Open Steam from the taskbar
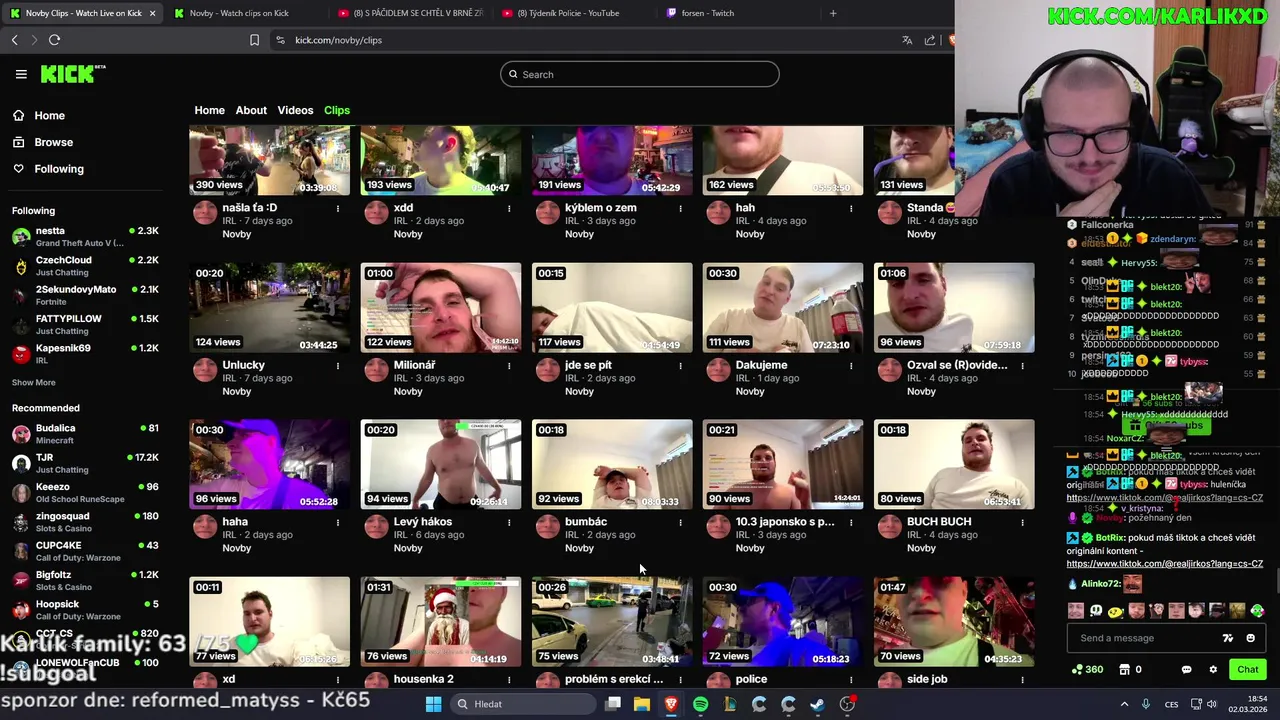The image size is (1280, 720). (817, 704)
